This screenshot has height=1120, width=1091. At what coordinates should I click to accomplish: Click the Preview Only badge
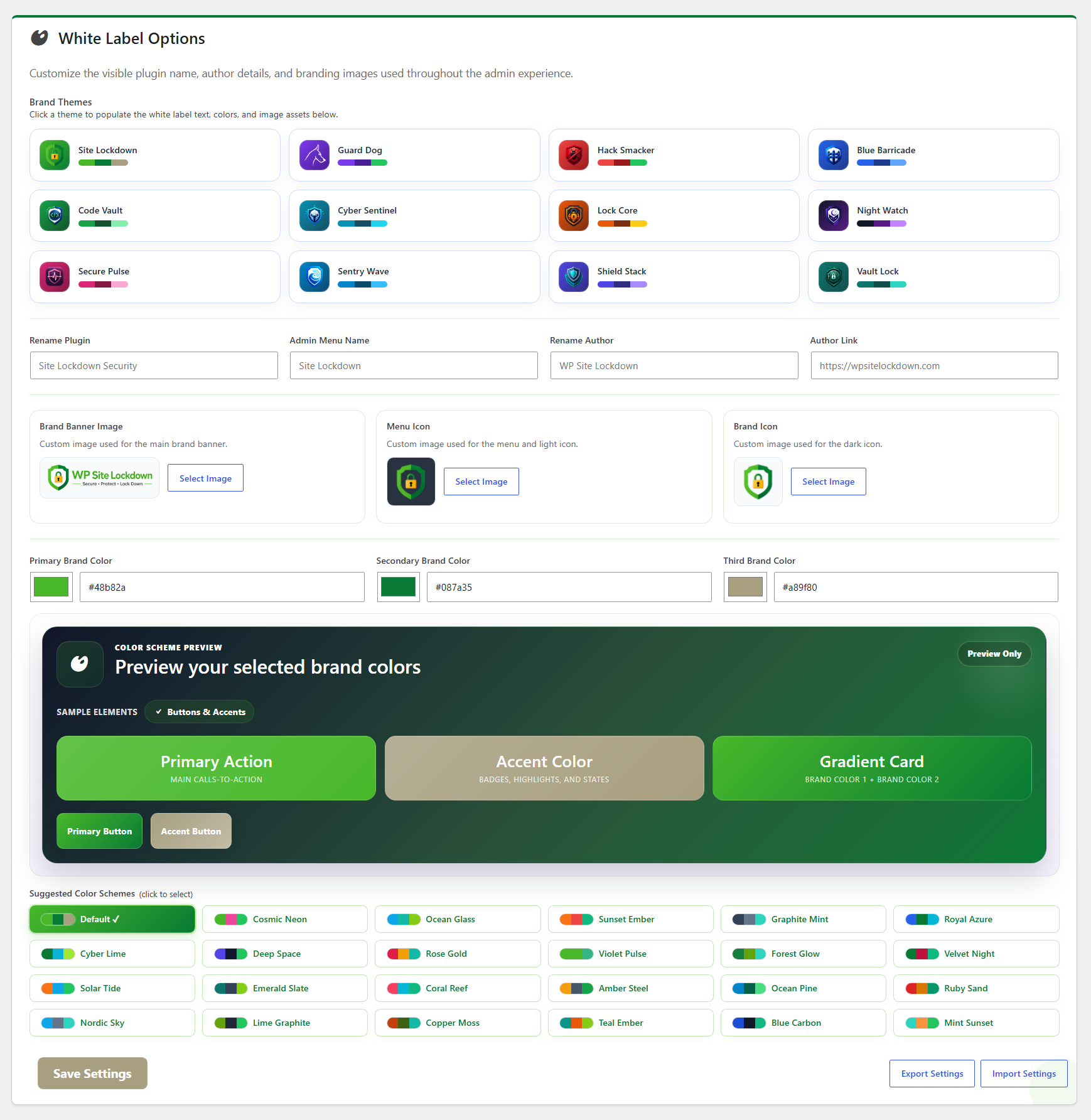coord(994,654)
